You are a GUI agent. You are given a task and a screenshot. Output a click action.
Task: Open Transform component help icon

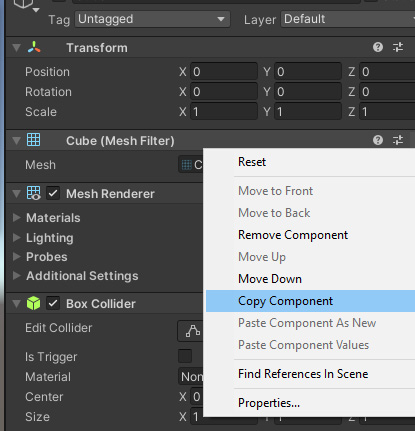click(x=378, y=47)
